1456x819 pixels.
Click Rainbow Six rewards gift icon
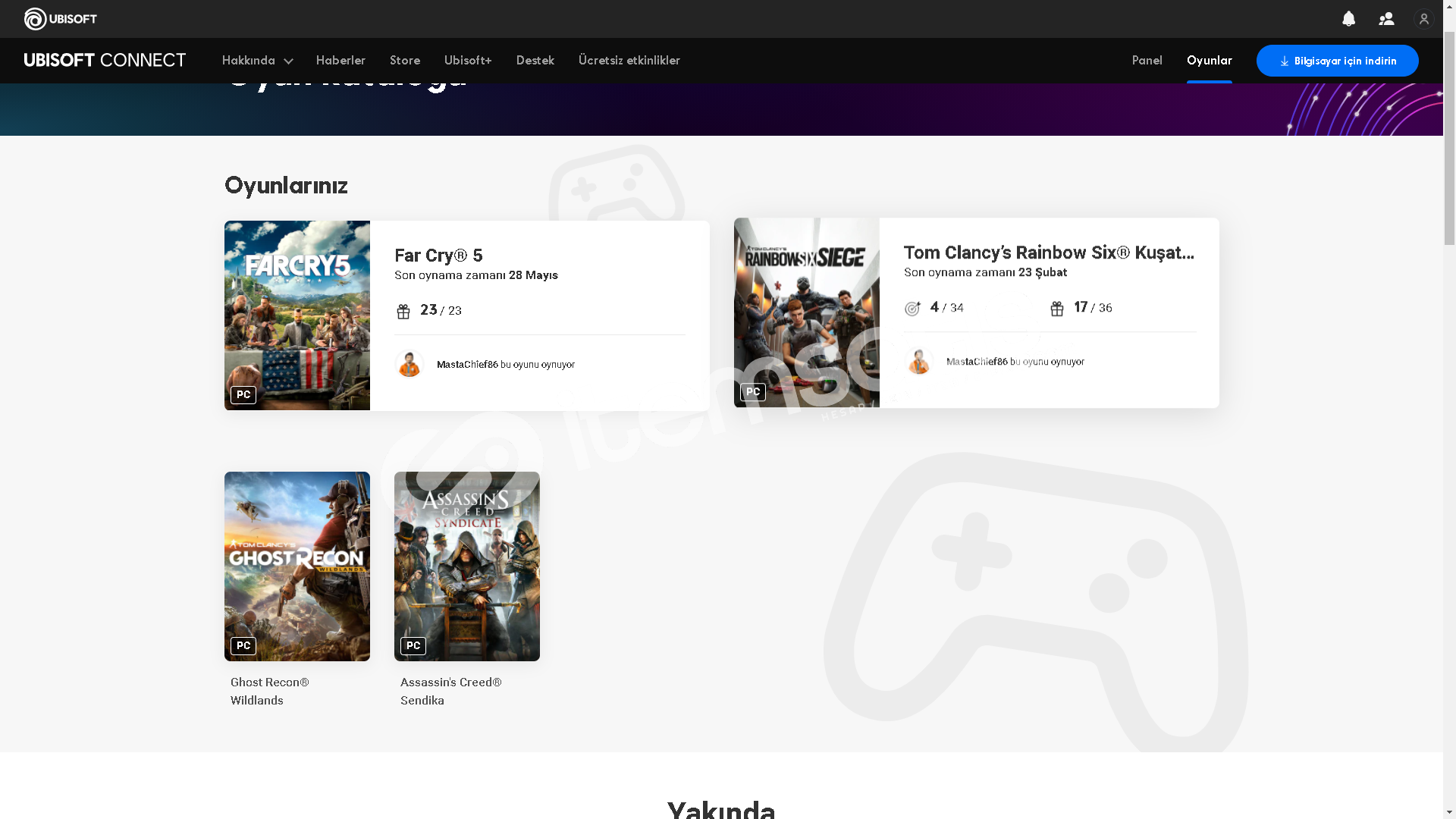[x=1057, y=308]
